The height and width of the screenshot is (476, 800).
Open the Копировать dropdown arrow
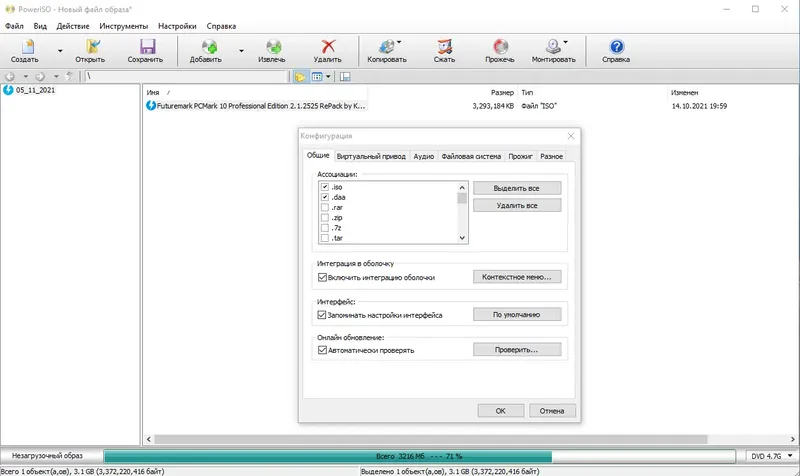pyautogui.click(x=399, y=42)
